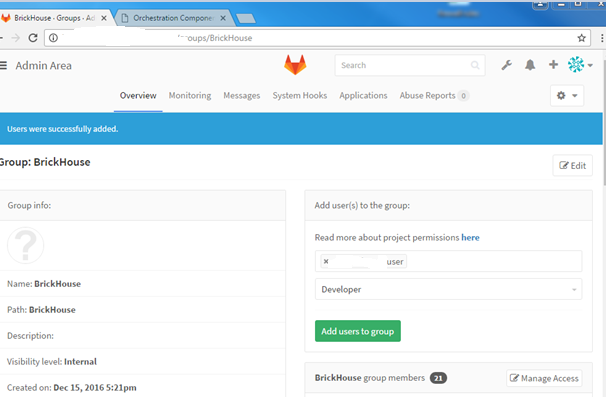Open the Chrome three-dot menu
606x397 pixels.
pyautogui.click(x=602, y=38)
